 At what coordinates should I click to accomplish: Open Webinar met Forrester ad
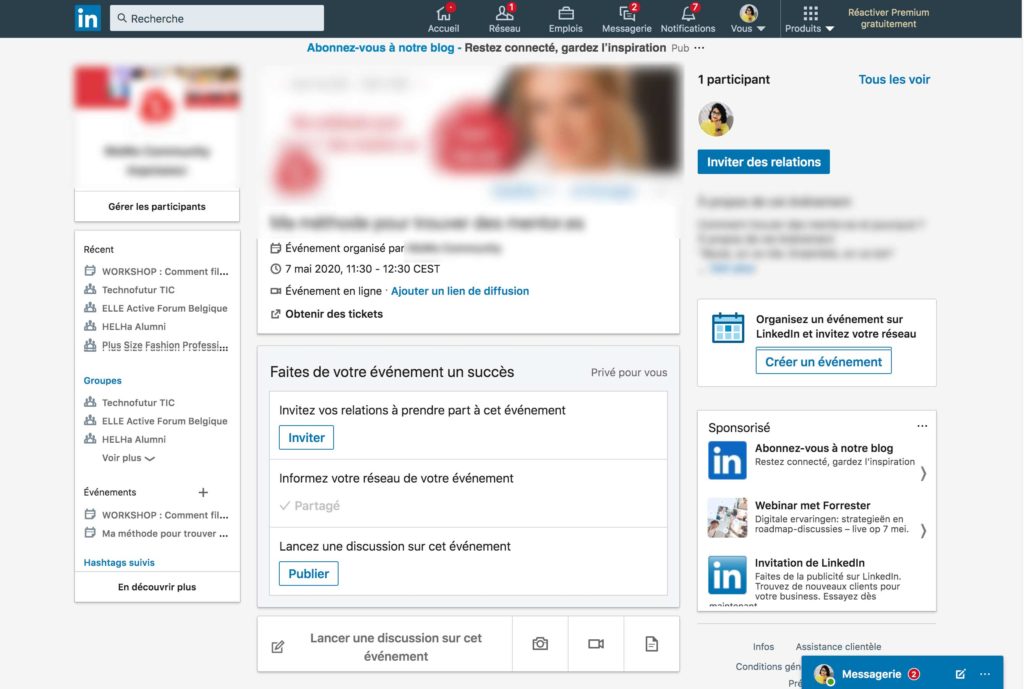812,505
